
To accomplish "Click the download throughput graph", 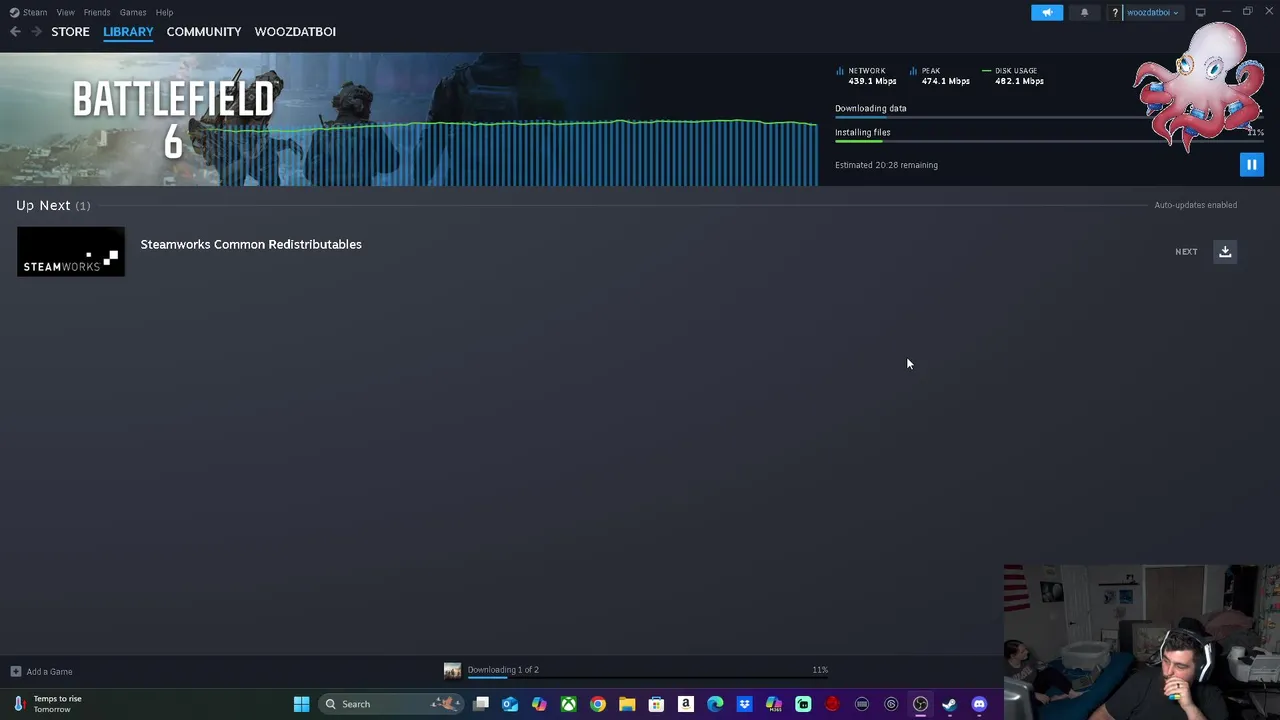I will (510, 152).
